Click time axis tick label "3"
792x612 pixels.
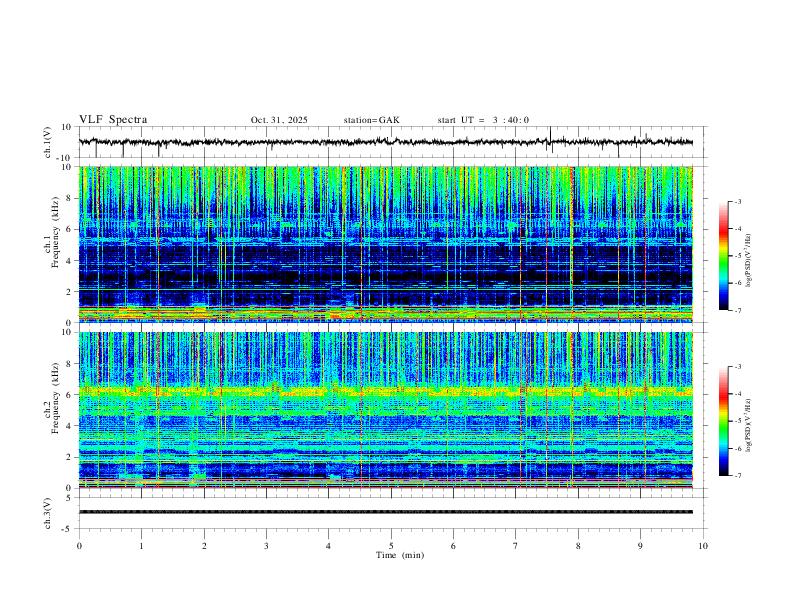point(266,546)
